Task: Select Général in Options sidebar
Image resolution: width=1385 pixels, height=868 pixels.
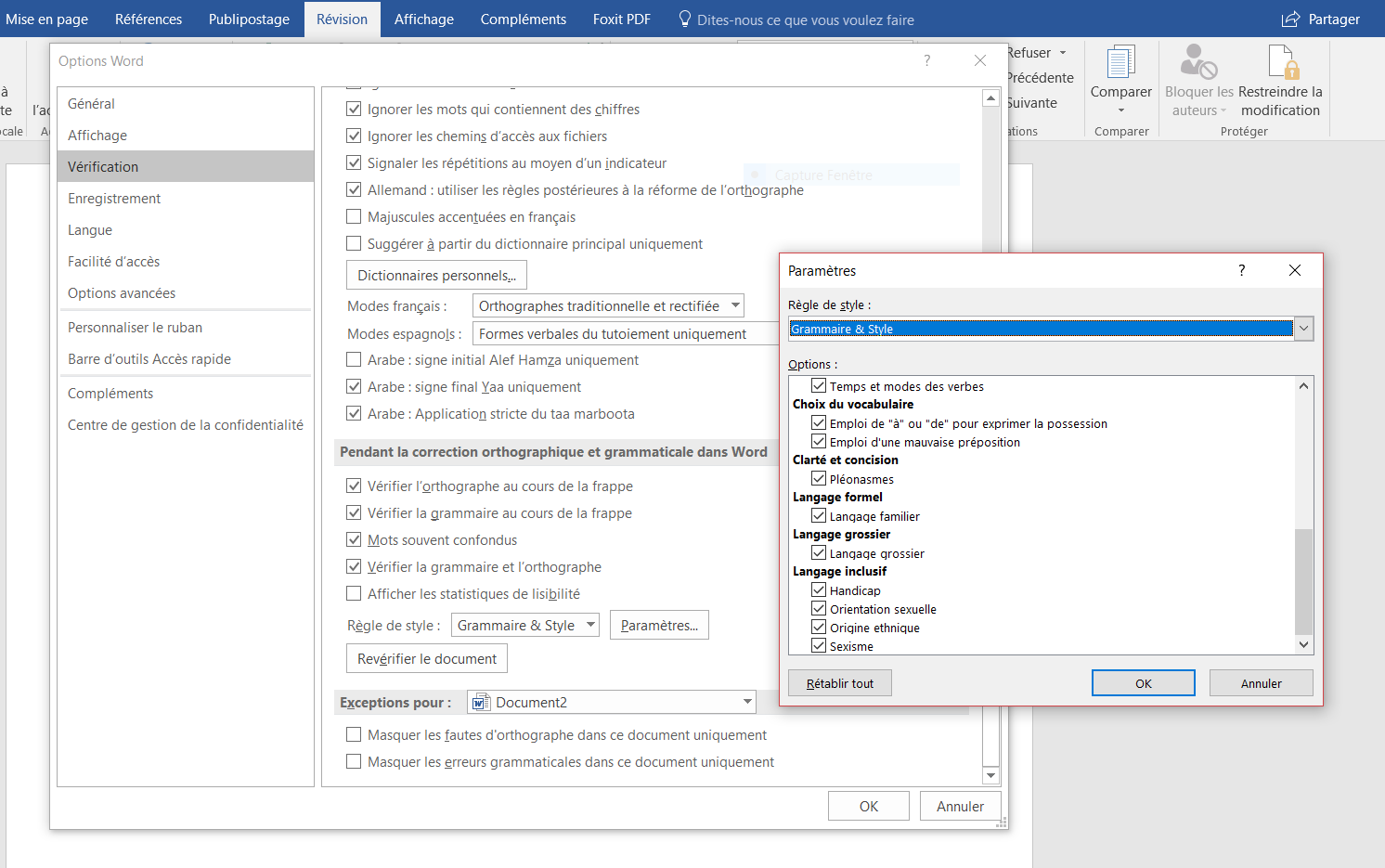Action: click(x=186, y=104)
